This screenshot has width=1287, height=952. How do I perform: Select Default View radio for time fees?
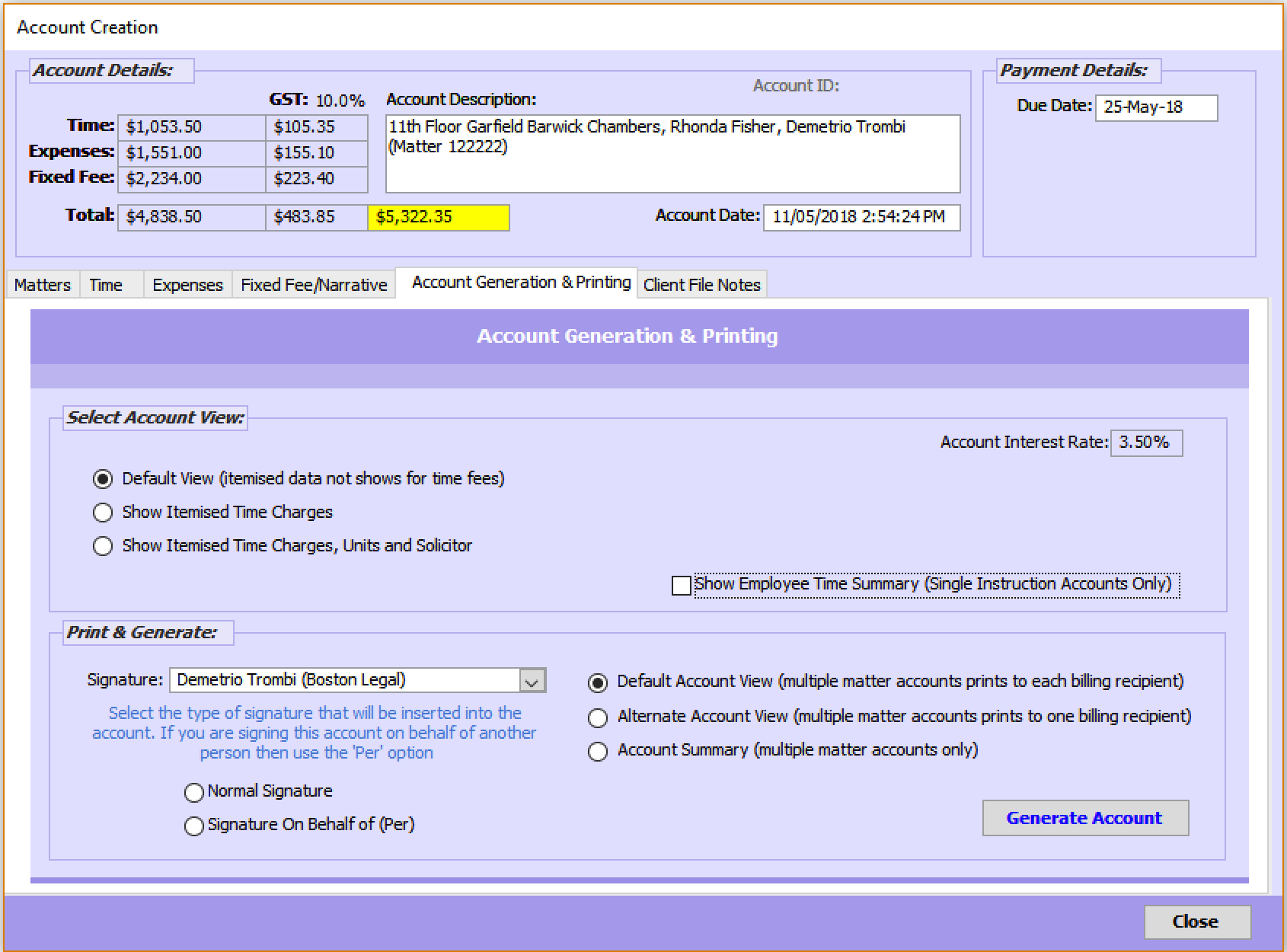(x=103, y=479)
